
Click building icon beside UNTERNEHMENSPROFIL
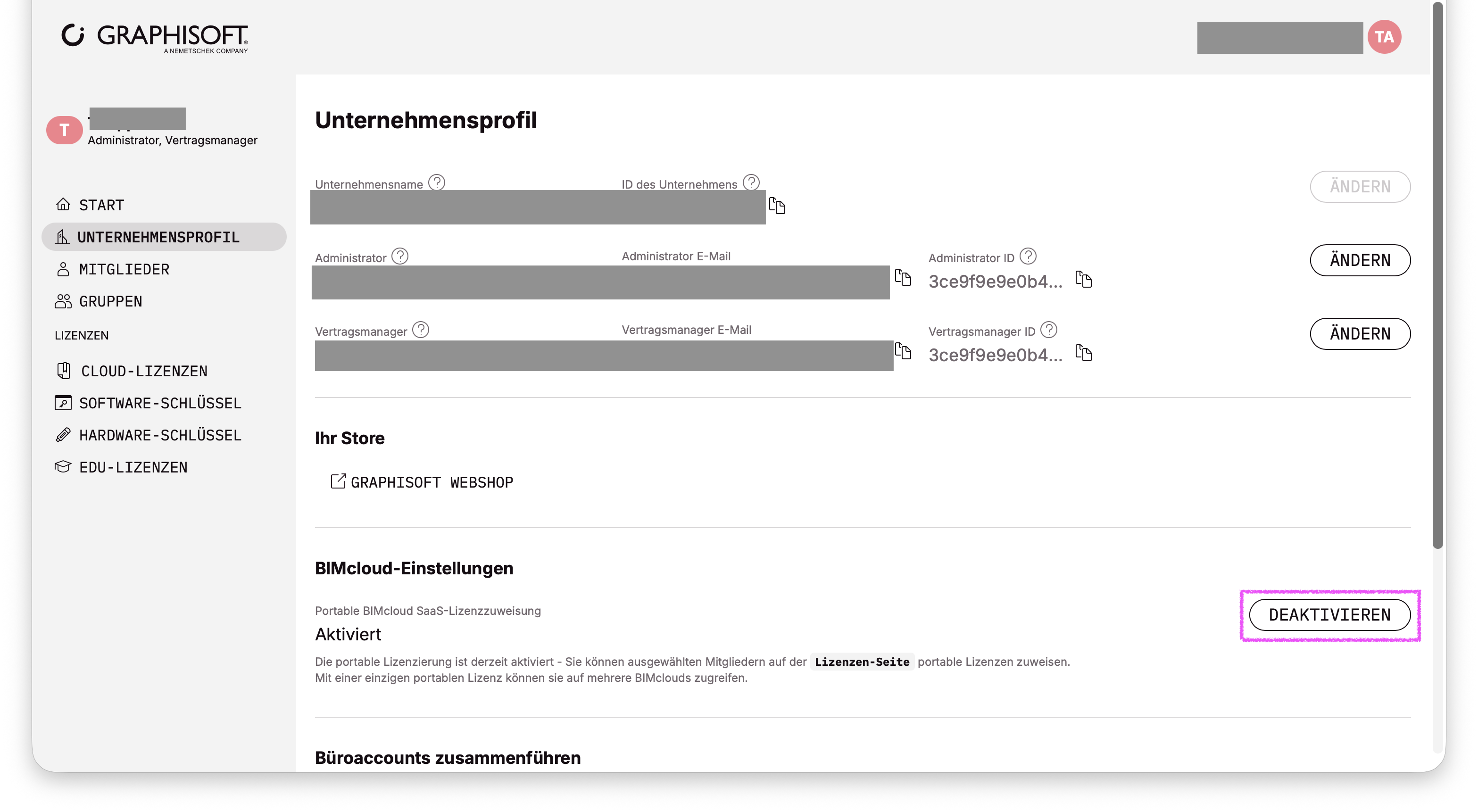pyautogui.click(x=62, y=236)
